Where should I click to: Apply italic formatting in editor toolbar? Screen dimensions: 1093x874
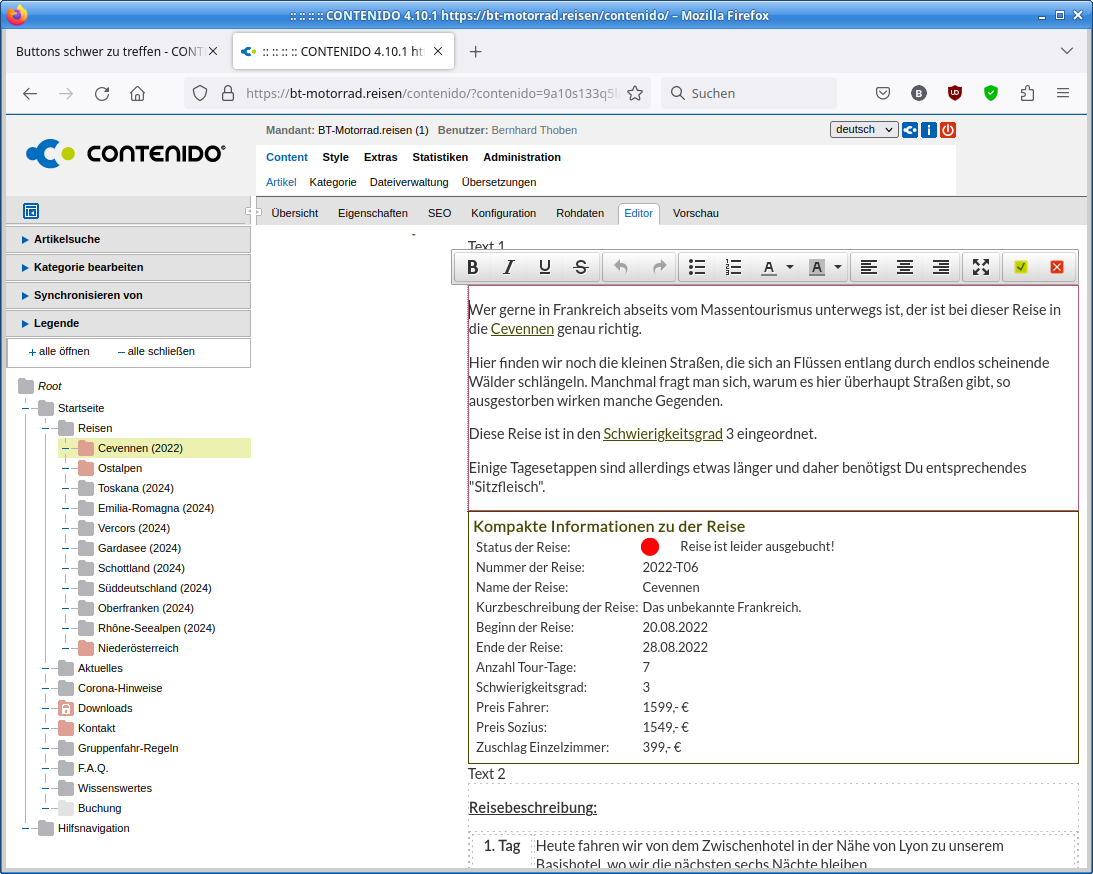point(509,267)
